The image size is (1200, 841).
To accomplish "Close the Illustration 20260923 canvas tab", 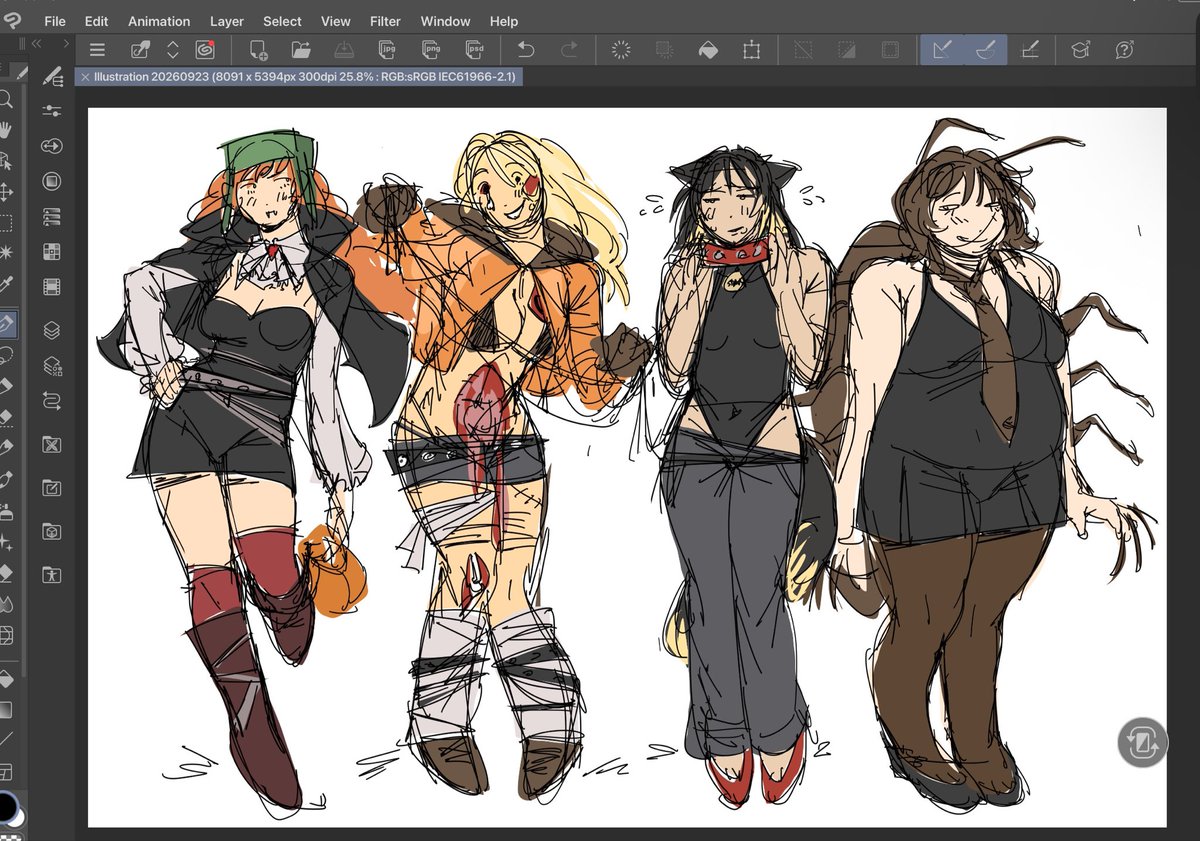I will pos(85,77).
